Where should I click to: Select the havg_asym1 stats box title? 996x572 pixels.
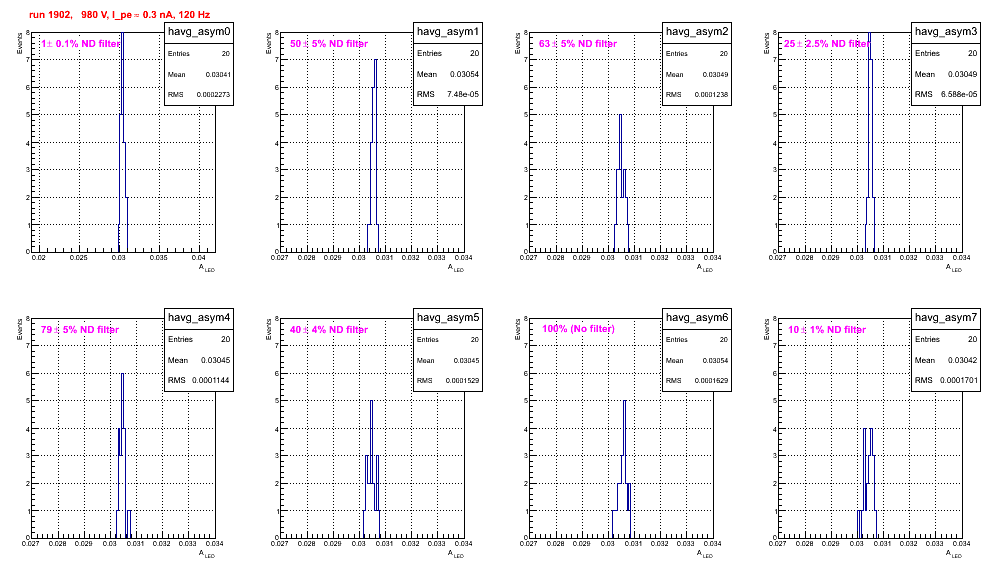[448, 32]
